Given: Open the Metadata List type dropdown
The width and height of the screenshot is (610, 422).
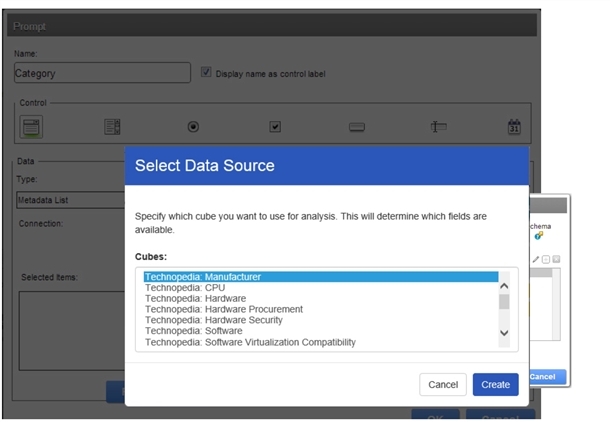Looking at the screenshot, I should 70,200.
